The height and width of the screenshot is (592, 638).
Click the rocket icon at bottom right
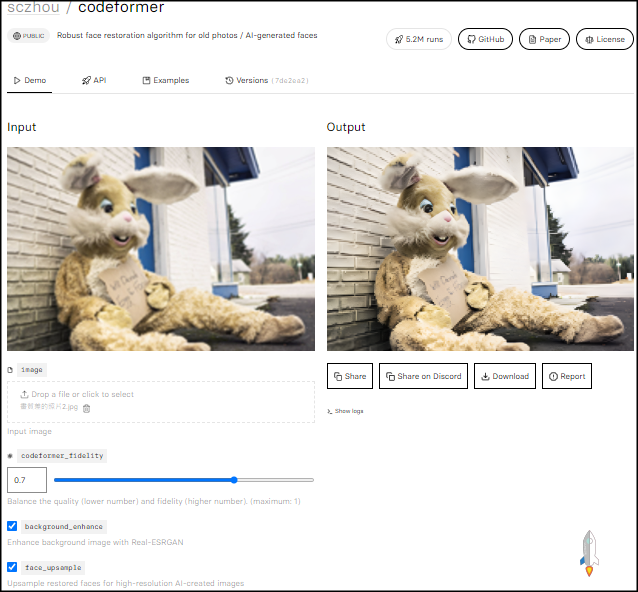point(589,553)
